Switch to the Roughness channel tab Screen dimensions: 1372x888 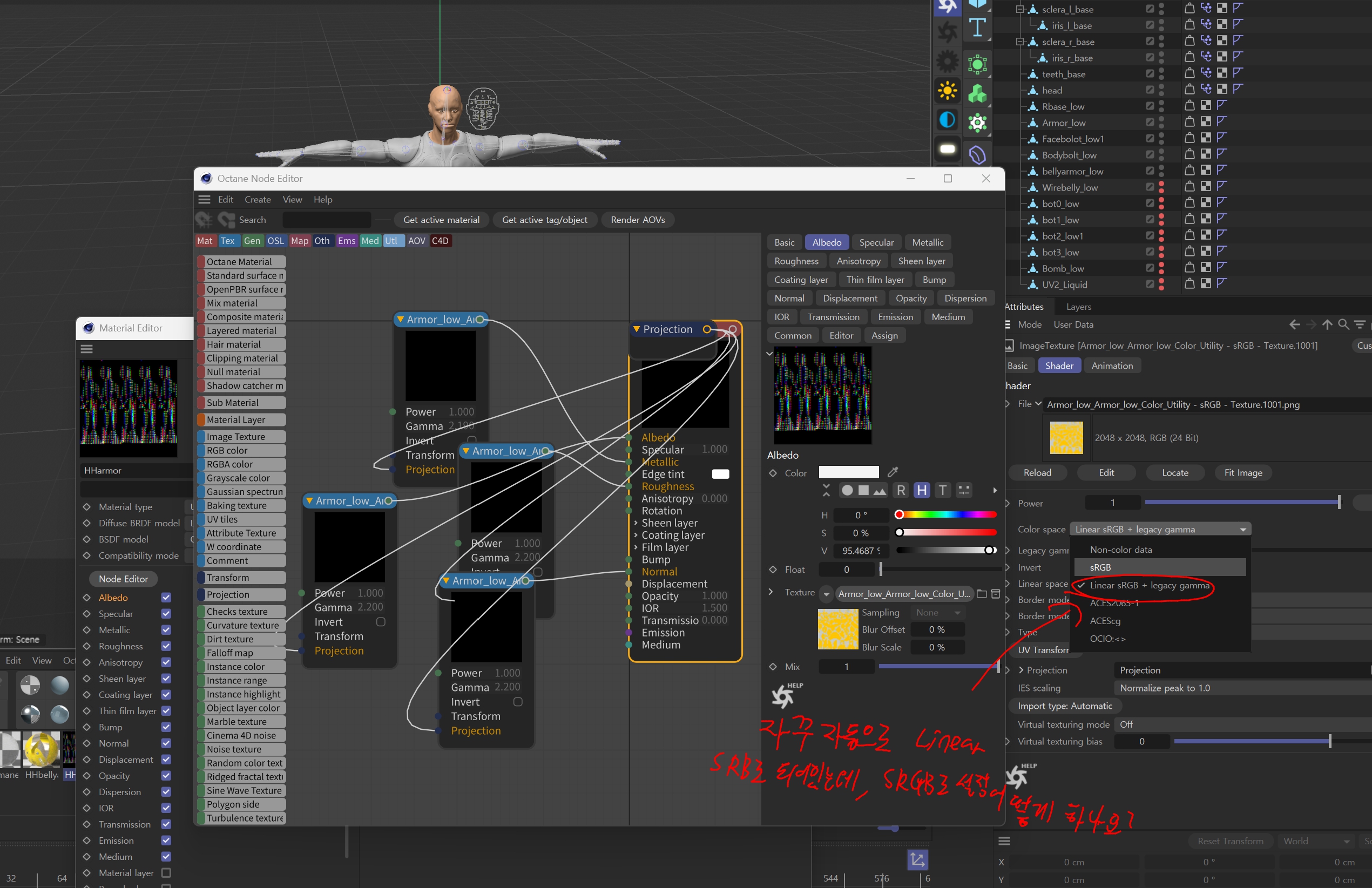coord(795,261)
